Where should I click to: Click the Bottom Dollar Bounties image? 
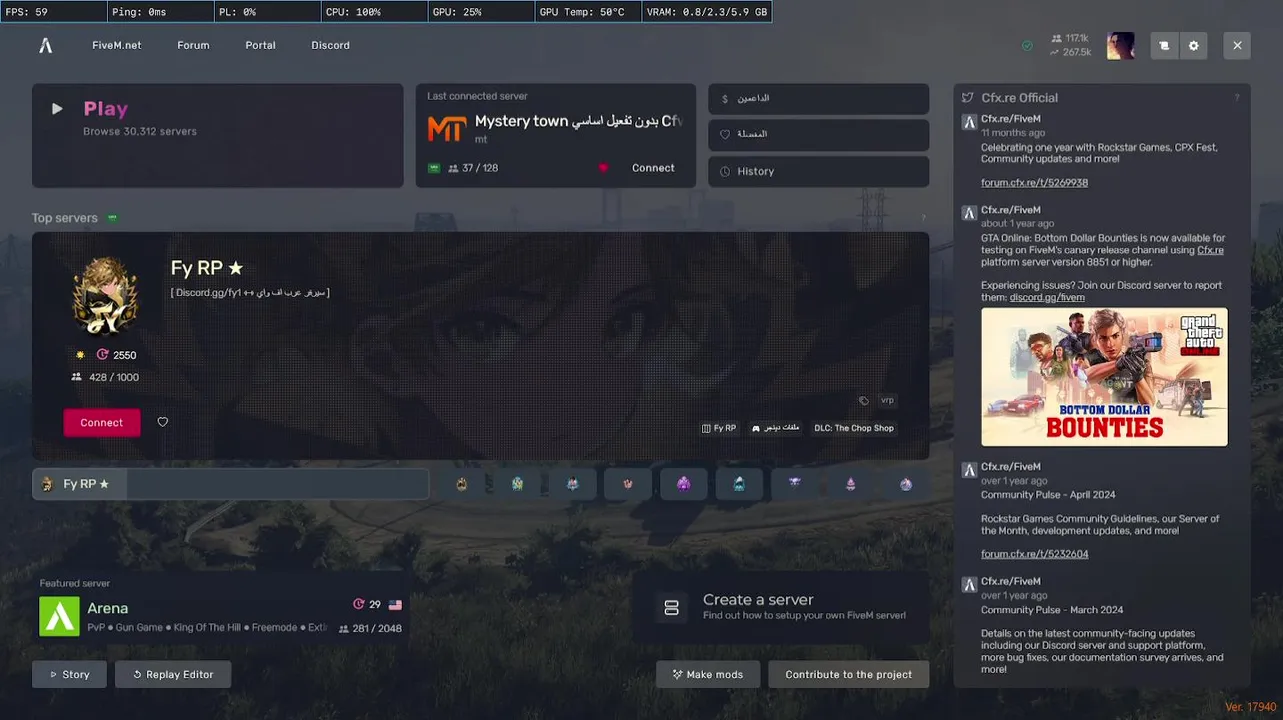pos(1104,376)
